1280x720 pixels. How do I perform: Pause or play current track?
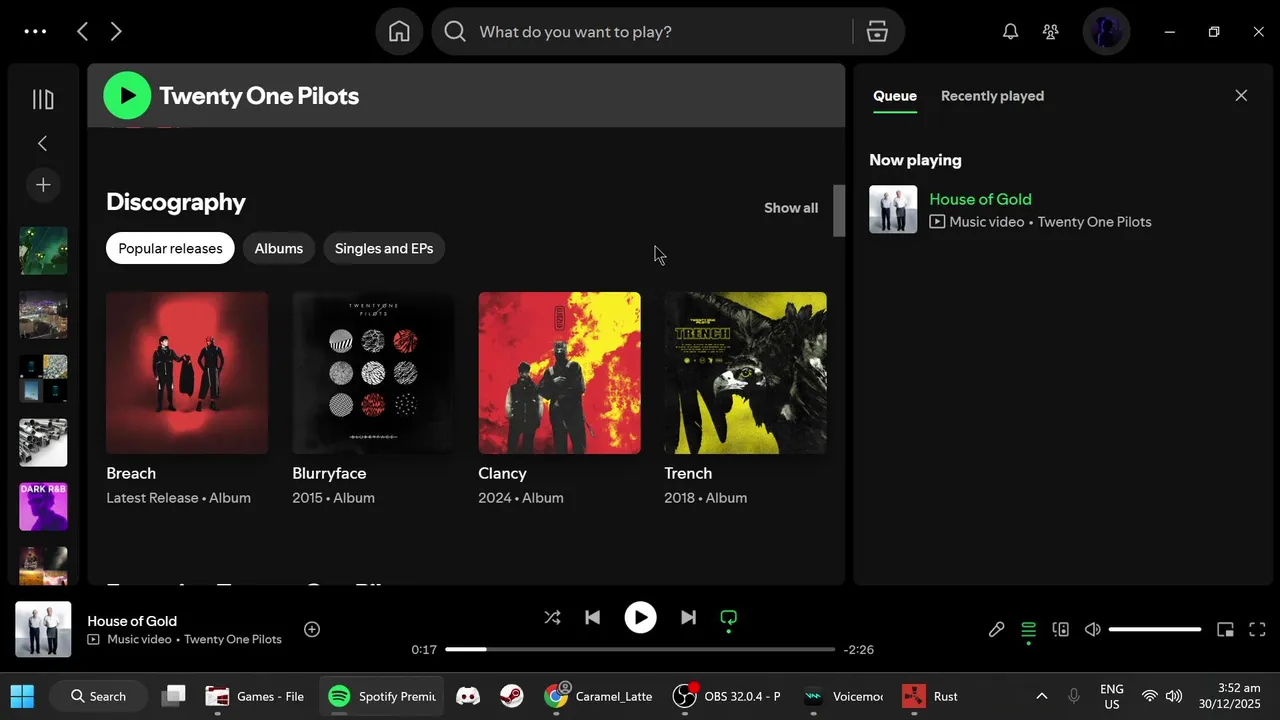point(640,618)
